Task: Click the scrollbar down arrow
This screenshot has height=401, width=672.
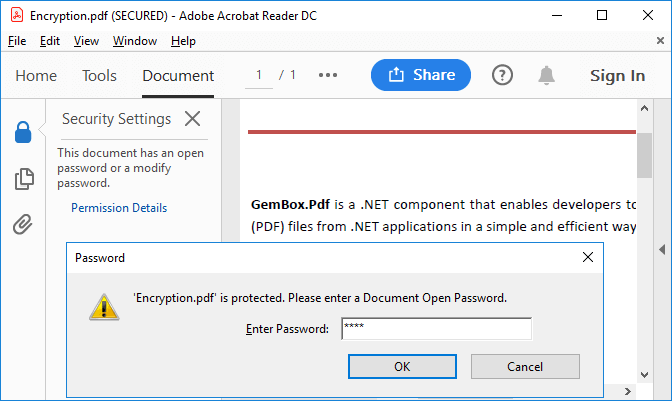Action: click(644, 375)
